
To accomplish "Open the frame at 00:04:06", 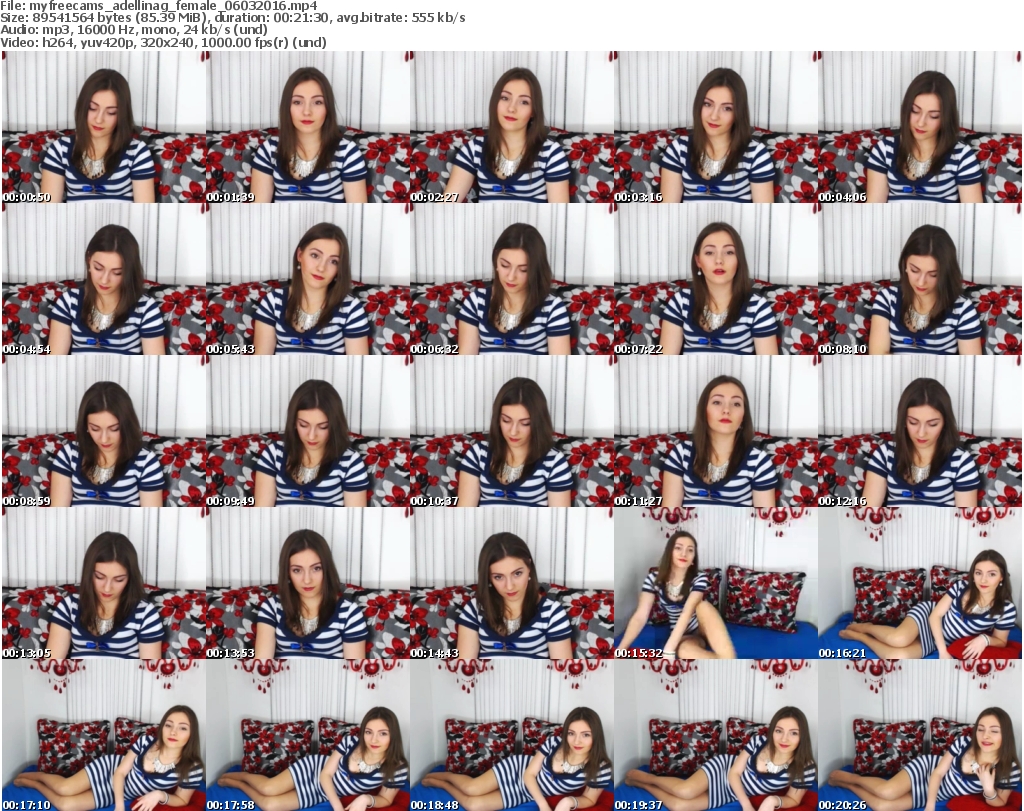I will point(920,127).
